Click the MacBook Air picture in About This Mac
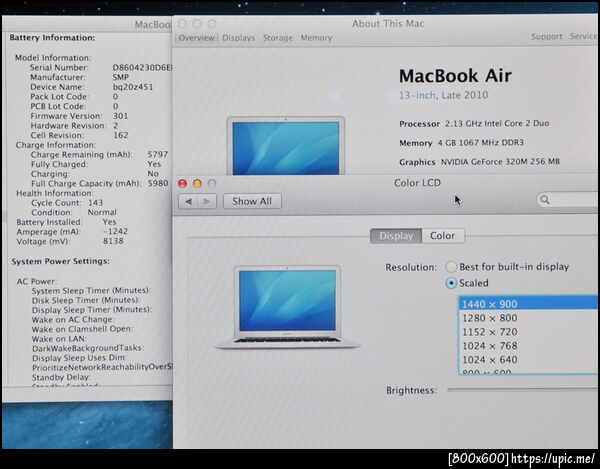This screenshot has height=469, width=600. 286,146
